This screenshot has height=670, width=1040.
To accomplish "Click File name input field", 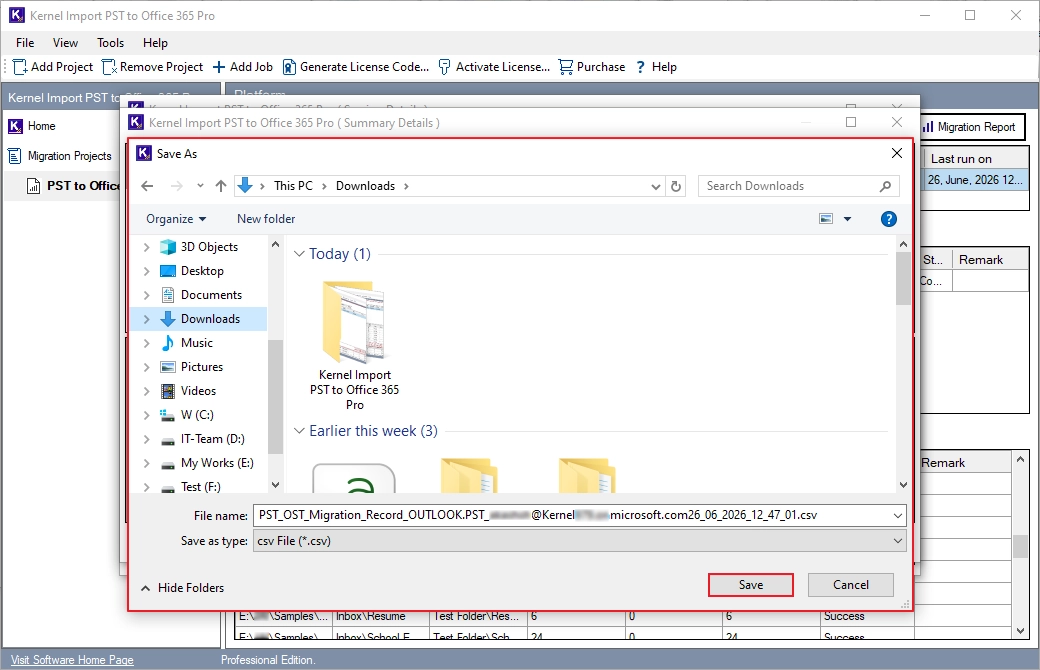I will (571, 515).
